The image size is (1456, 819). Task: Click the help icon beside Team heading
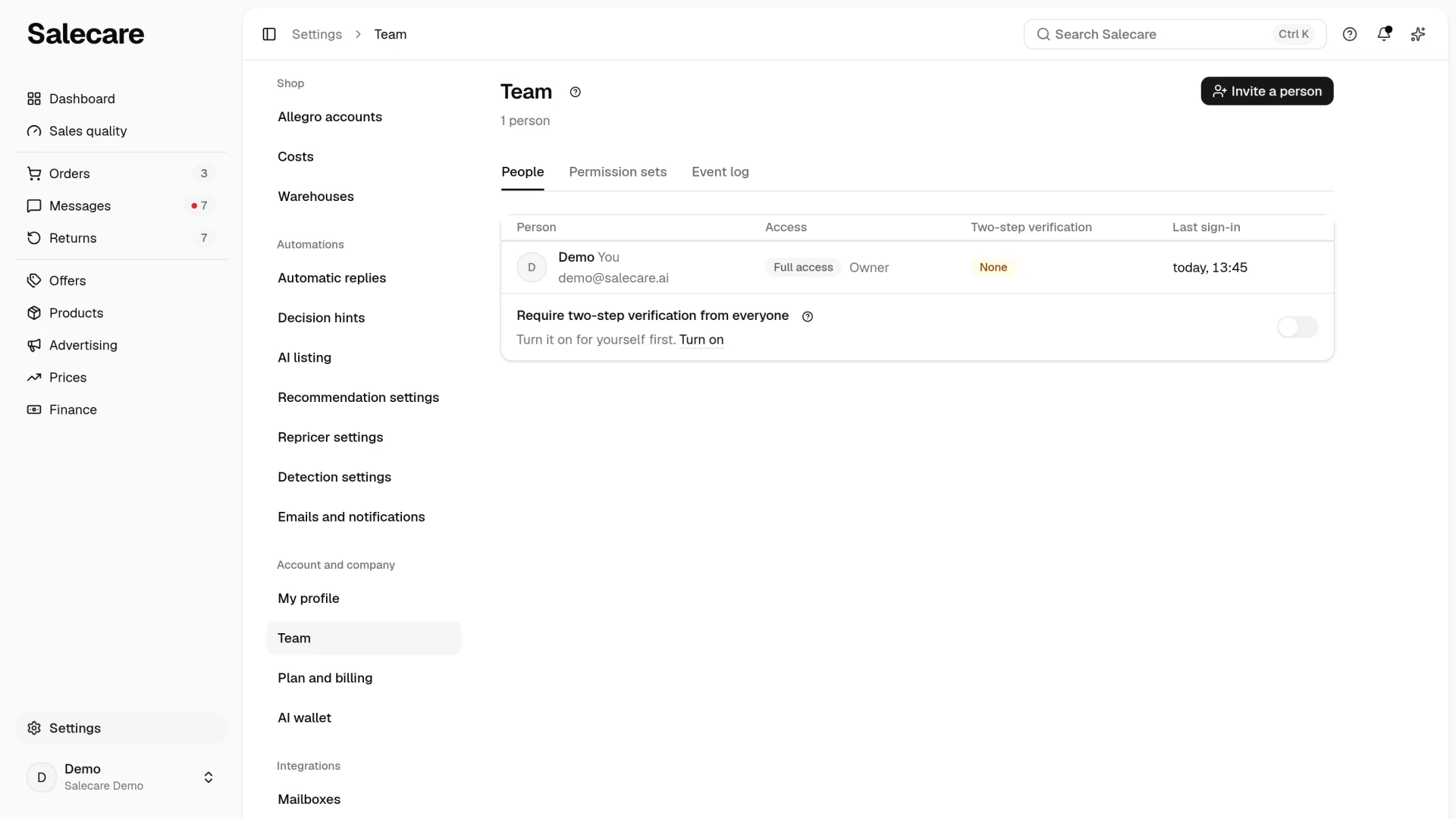(x=576, y=92)
